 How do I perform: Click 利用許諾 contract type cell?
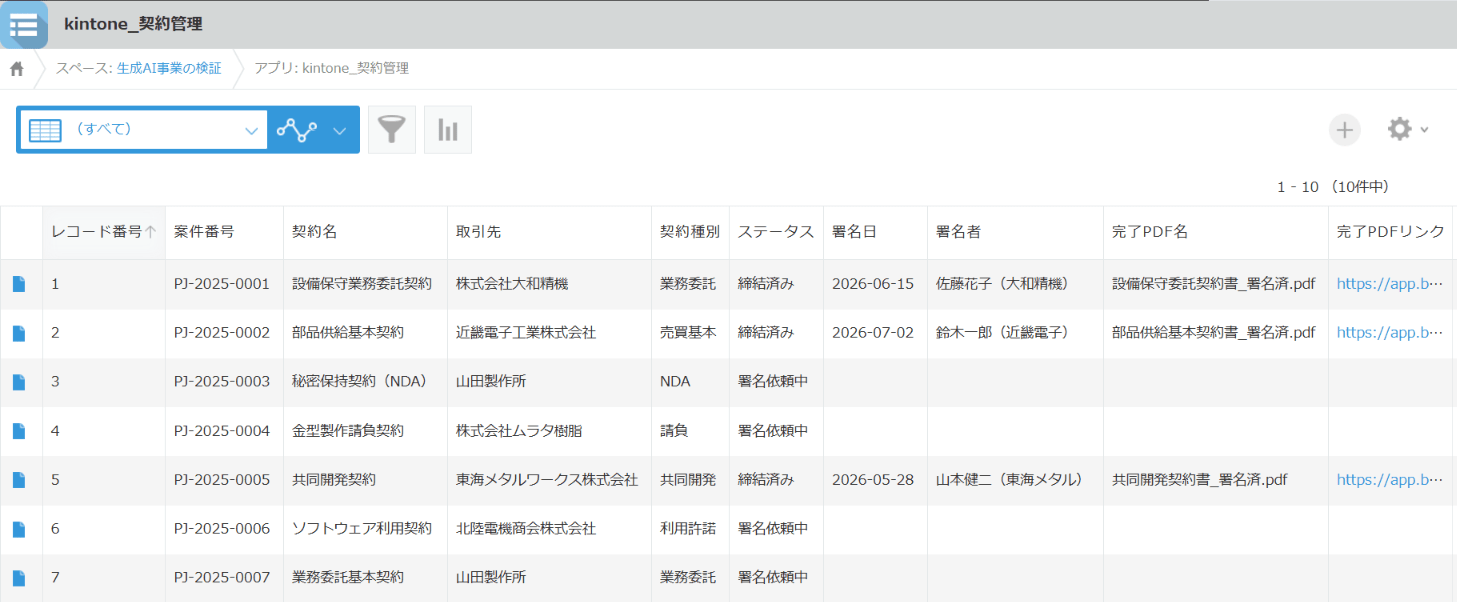click(688, 529)
